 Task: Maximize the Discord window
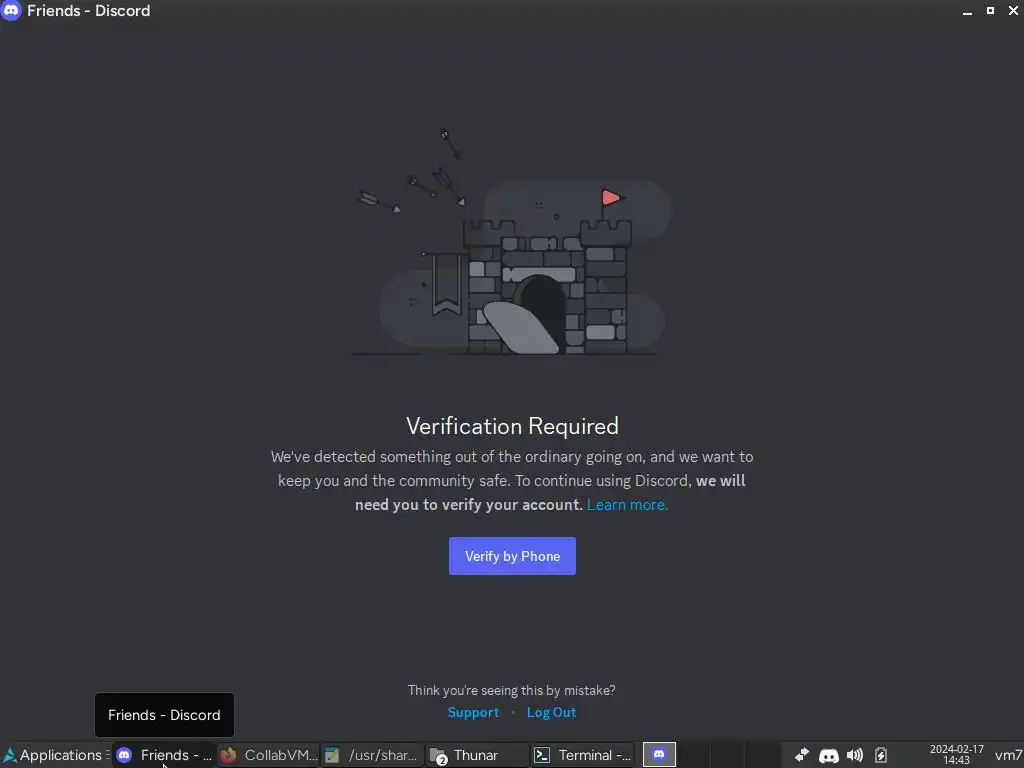click(x=990, y=10)
